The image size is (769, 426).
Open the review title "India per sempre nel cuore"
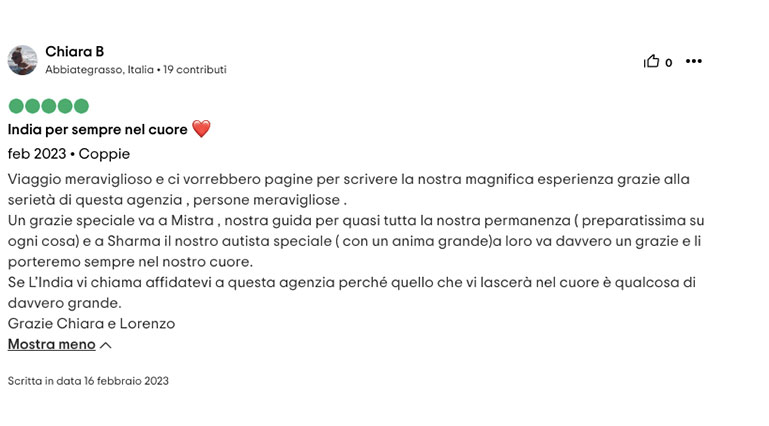click(98, 130)
